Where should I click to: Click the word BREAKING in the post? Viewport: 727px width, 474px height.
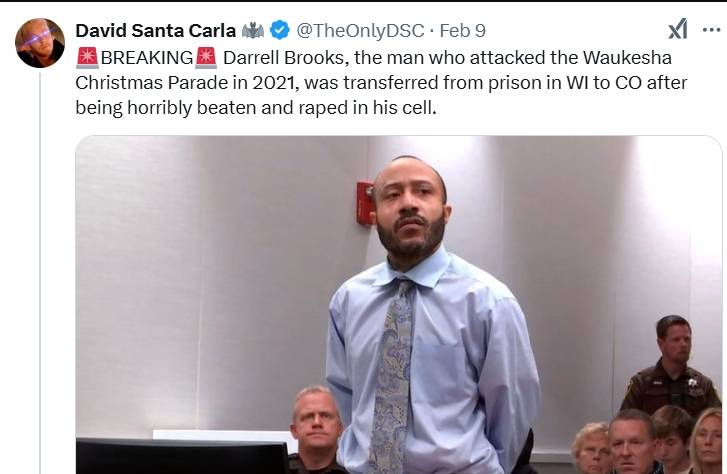[147, 58]
